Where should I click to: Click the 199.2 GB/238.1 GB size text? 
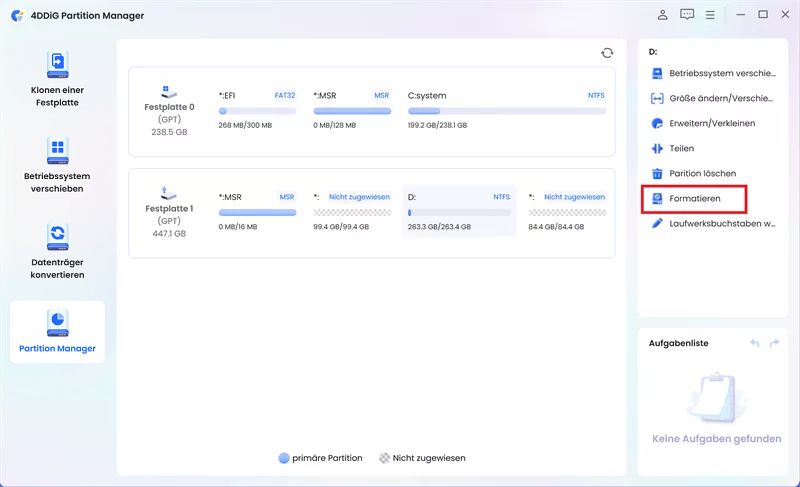point(437,125)
